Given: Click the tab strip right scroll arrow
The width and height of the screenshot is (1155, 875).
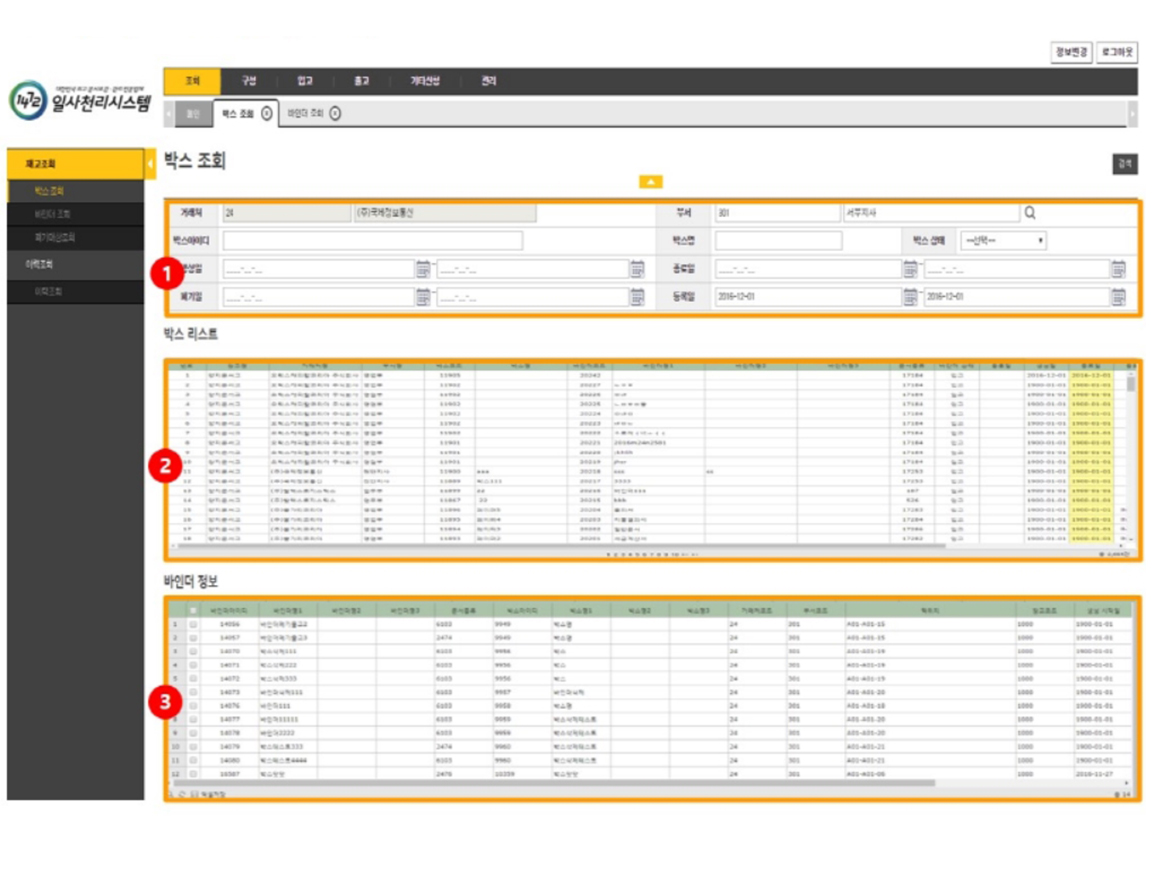Looking at the screenshot, I should (1133, 113).
